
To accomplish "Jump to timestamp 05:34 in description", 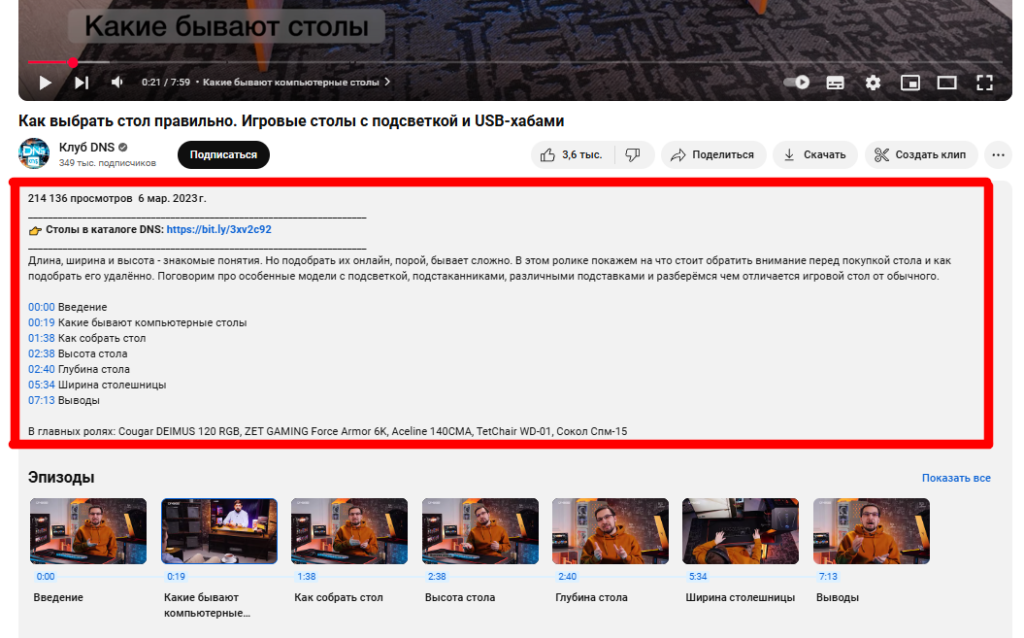I will pos(41,385).
